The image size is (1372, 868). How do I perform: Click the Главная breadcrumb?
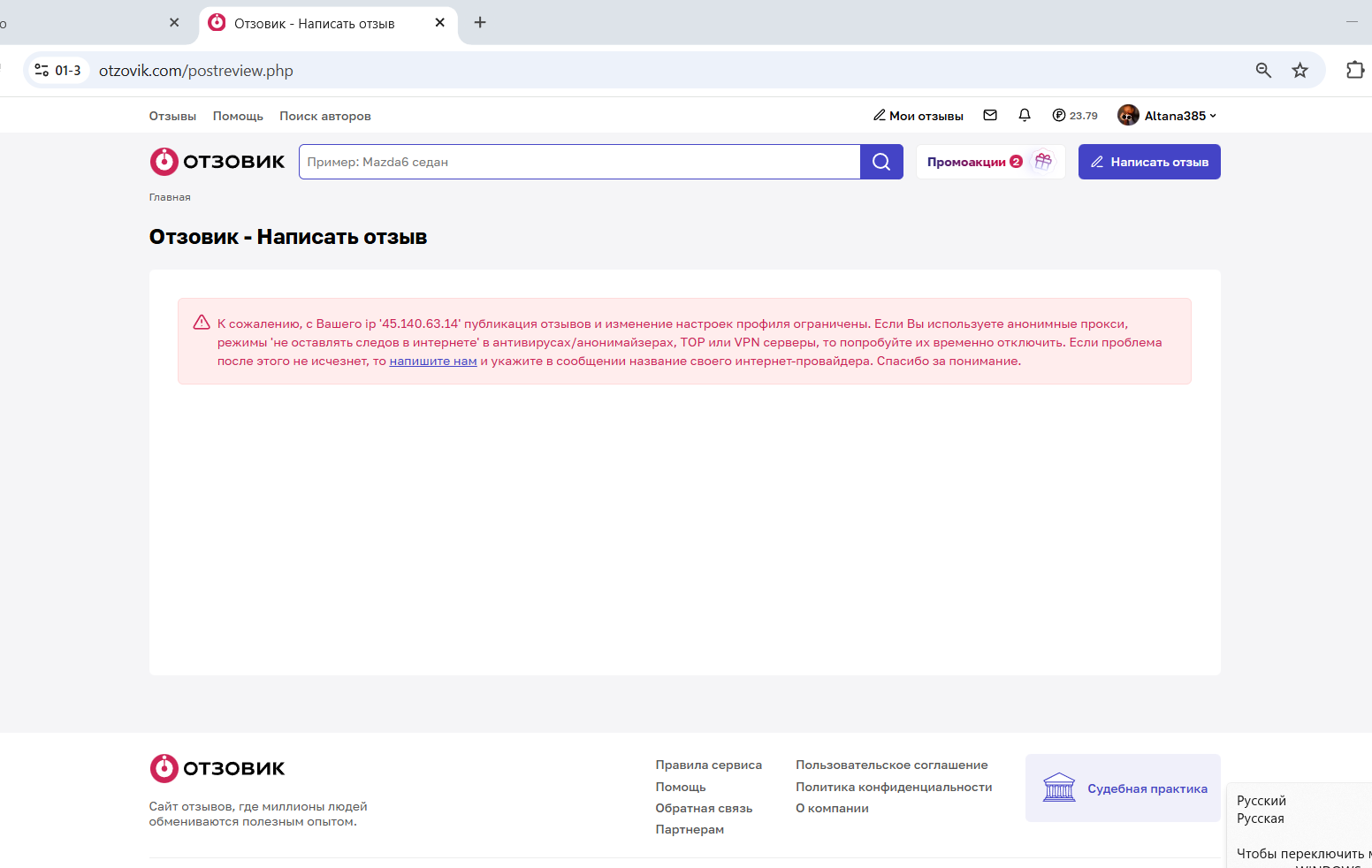coord(170,197)
